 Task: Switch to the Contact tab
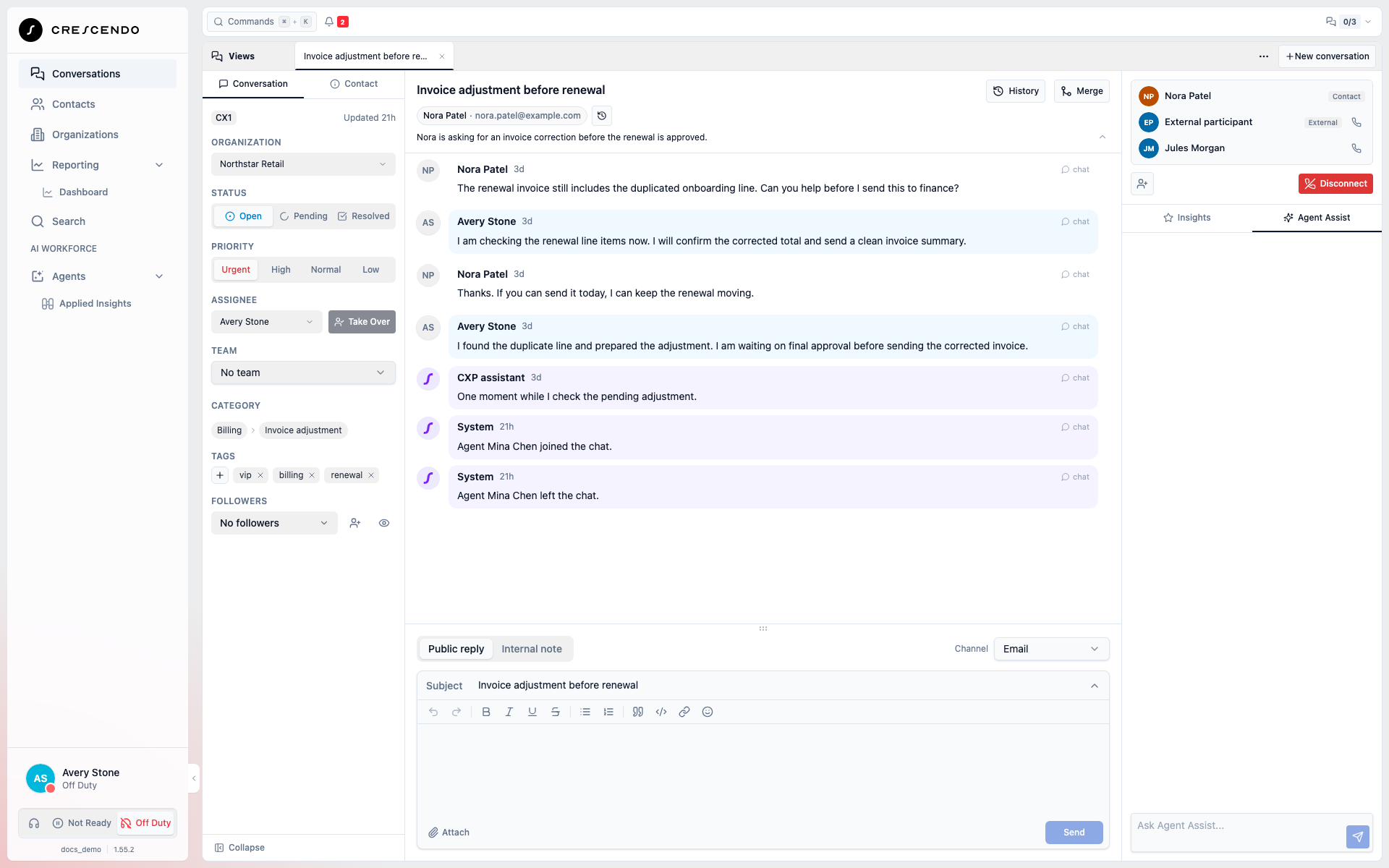point(354,84)
